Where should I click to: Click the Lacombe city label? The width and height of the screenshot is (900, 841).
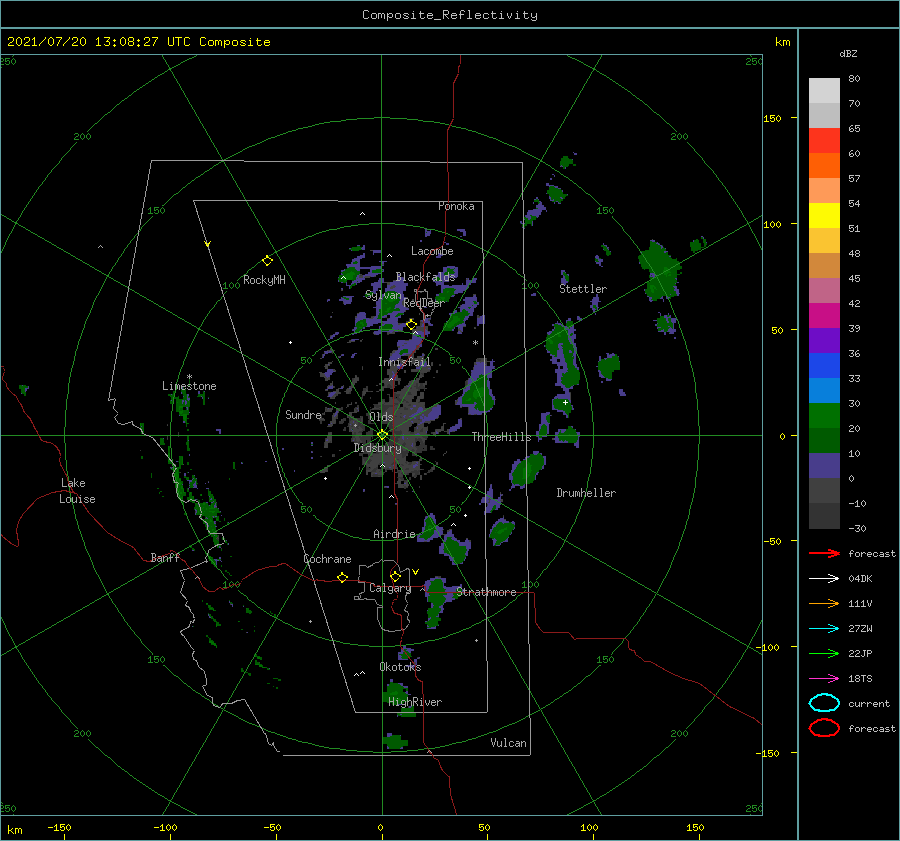tap(432, 251)
